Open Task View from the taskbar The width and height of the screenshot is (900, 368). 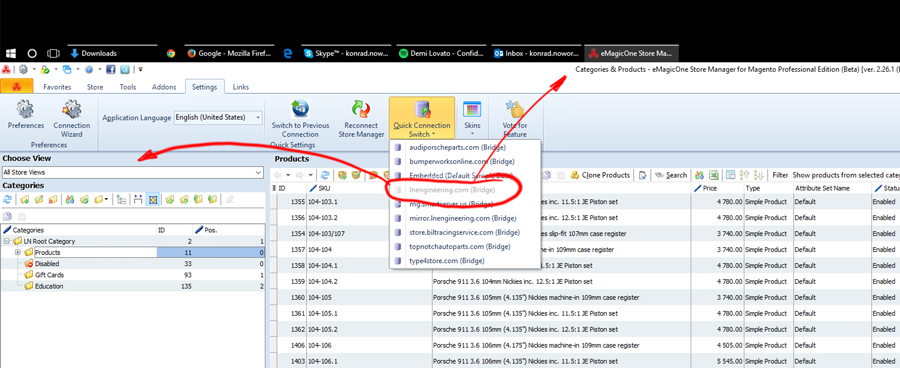pyautogui.click(x=53, y=53)
